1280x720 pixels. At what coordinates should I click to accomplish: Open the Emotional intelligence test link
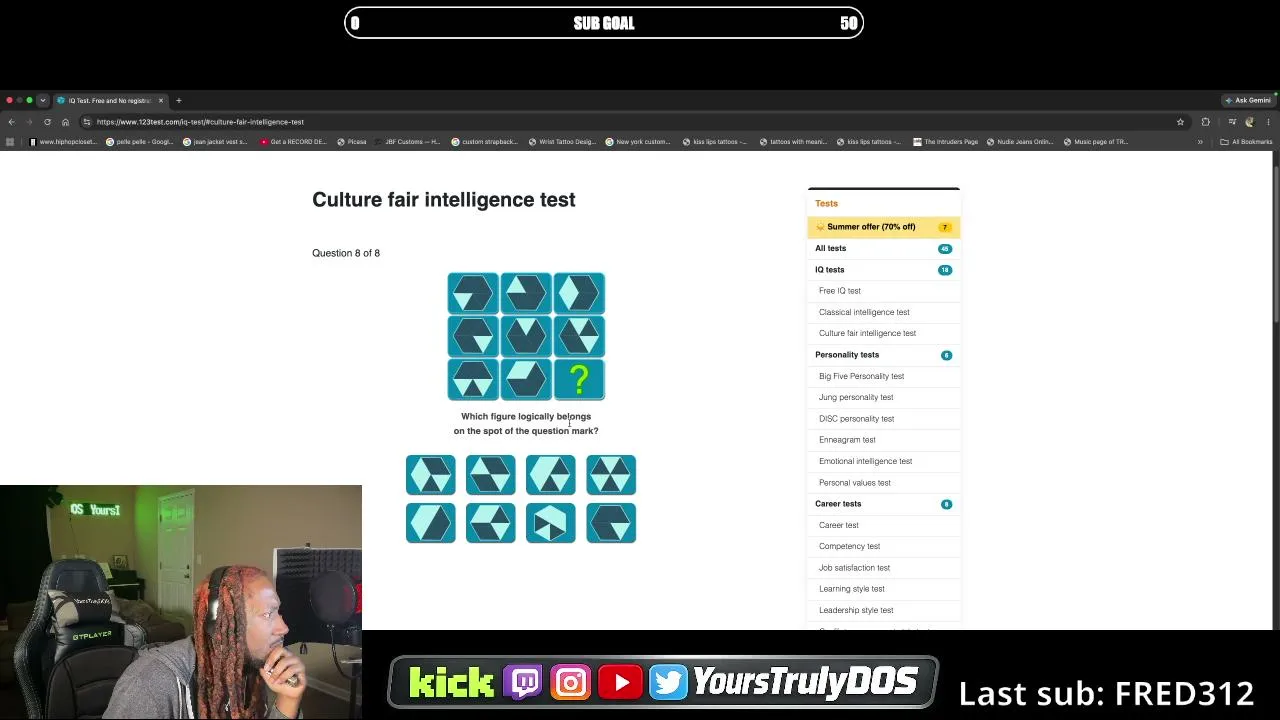pyautogui.click(x=865, y=461)
